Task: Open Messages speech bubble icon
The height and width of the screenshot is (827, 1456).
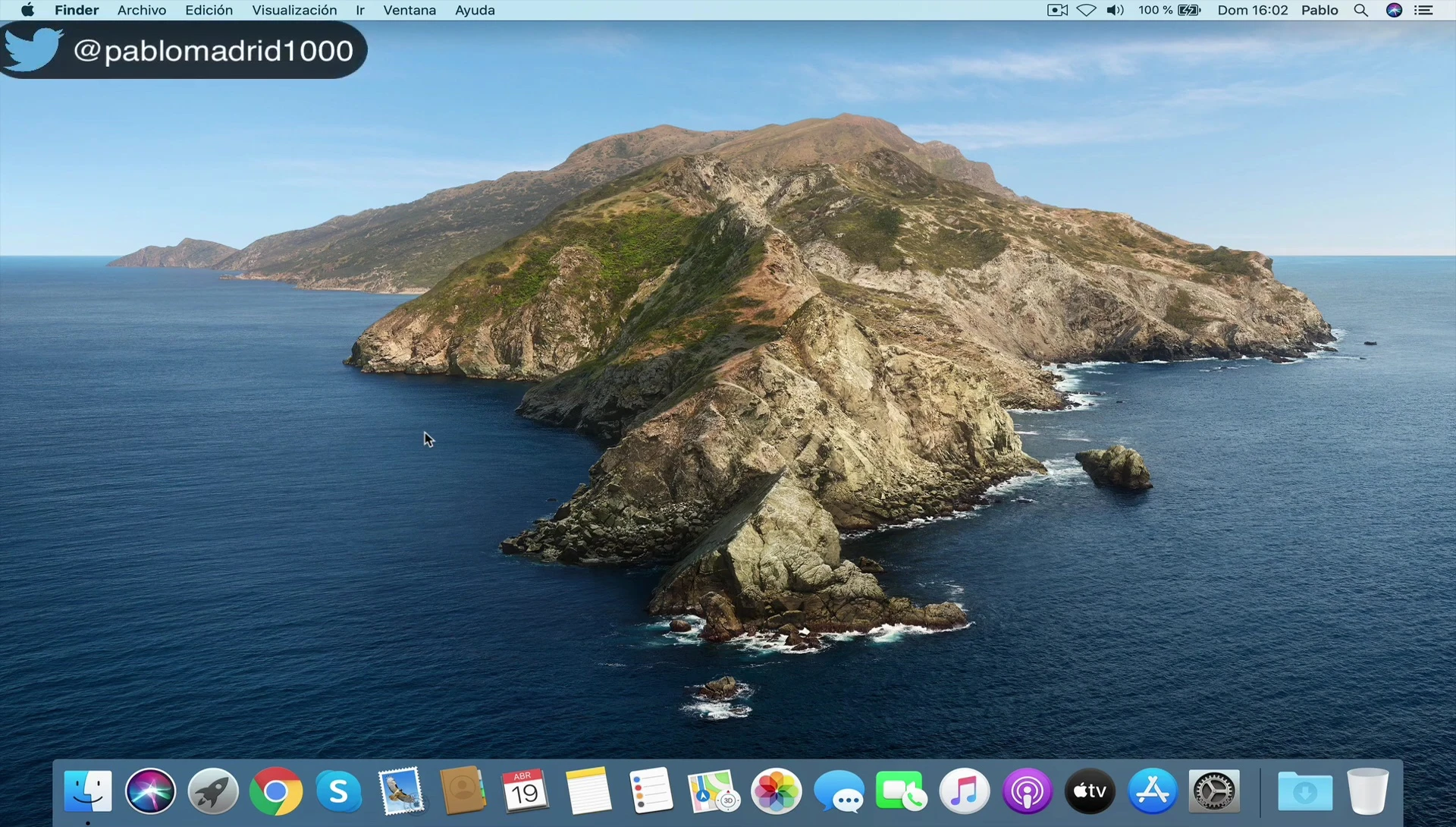Action: point(839,791)
